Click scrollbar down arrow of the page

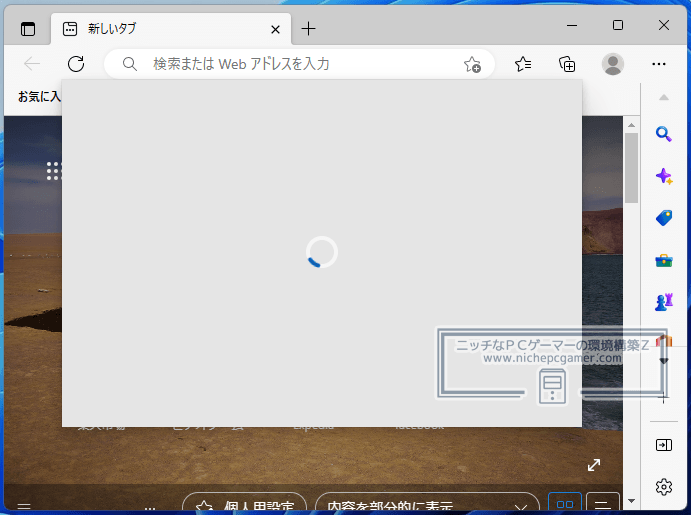(x=632, y=500)
